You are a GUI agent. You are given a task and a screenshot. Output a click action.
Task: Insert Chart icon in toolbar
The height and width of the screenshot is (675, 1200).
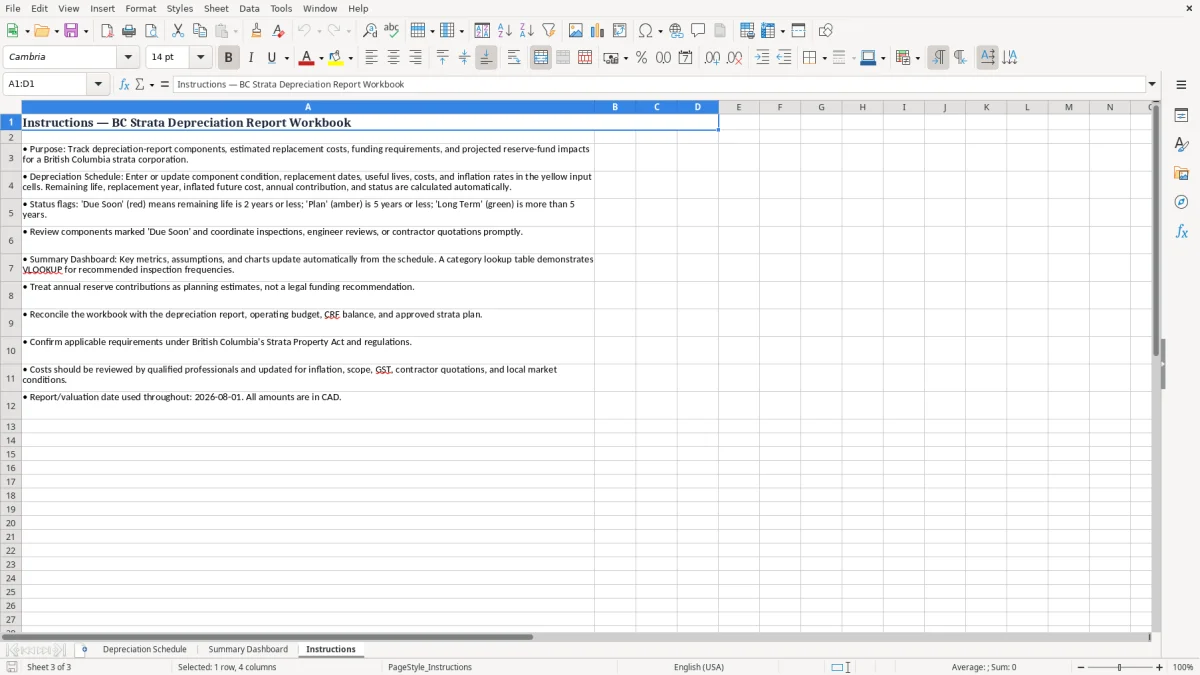click(x=598, y=31)
